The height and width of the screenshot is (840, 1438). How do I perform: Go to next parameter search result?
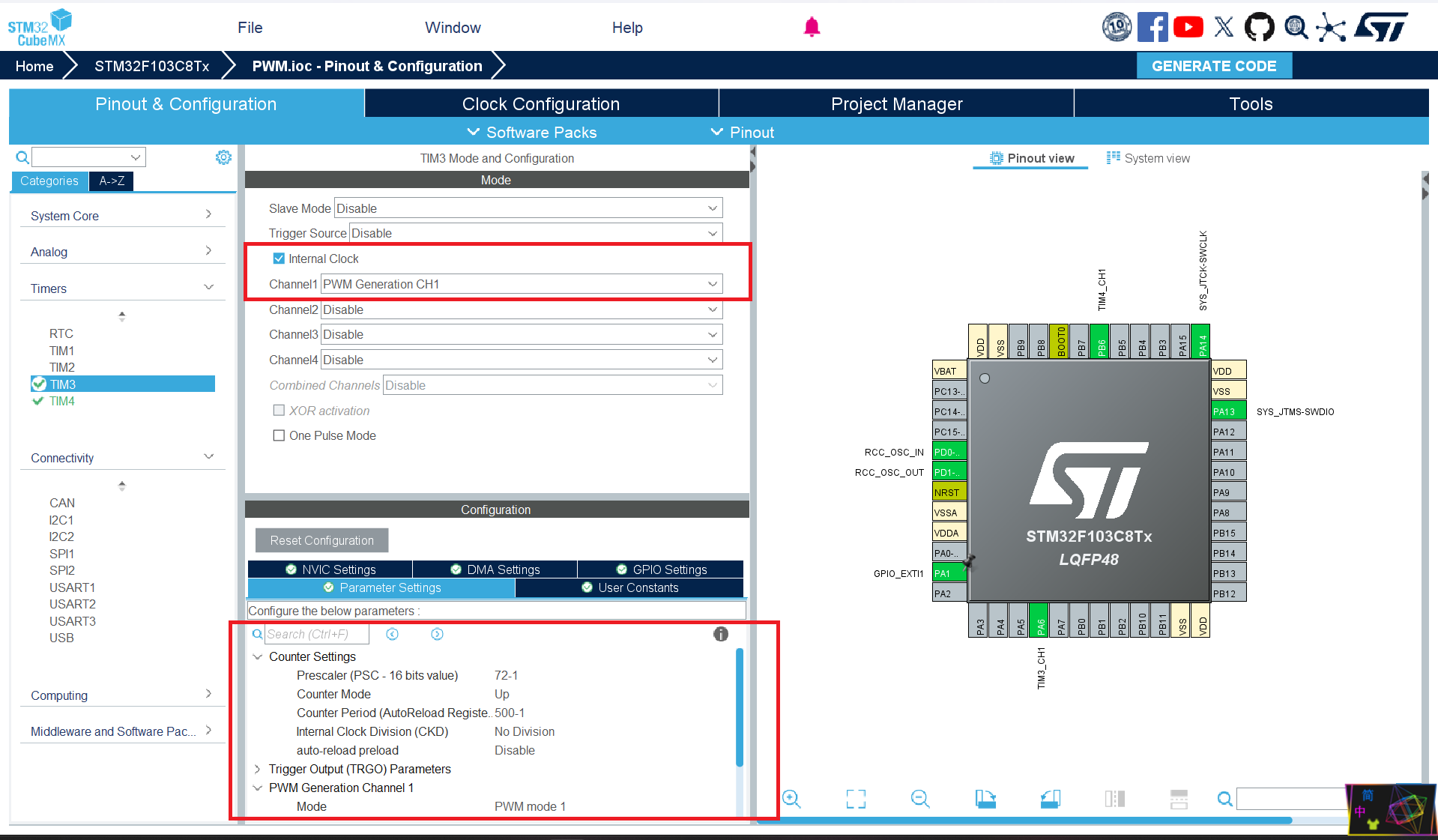click(x=437, y=634)
